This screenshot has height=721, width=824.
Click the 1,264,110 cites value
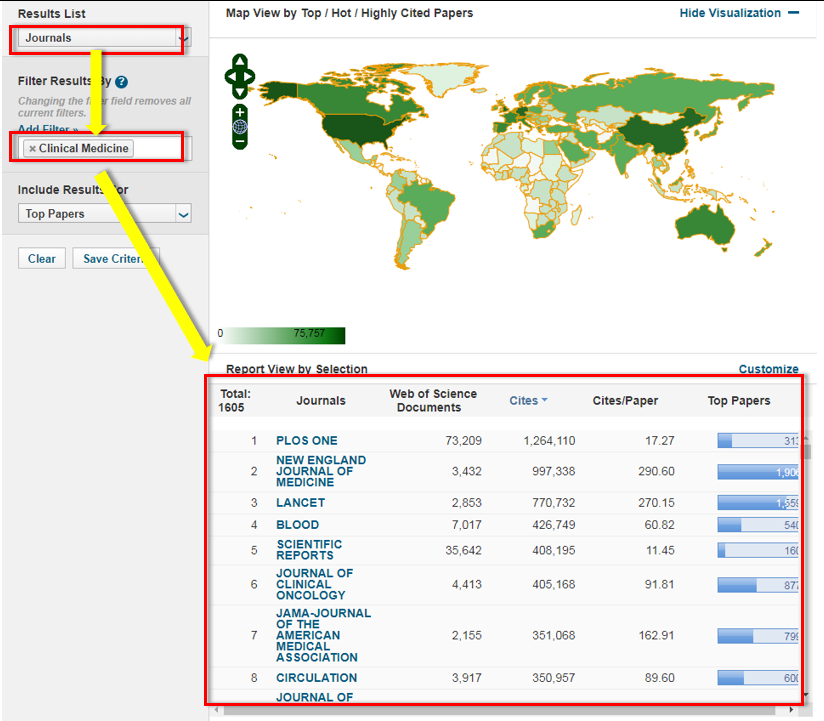coord(549,440)
